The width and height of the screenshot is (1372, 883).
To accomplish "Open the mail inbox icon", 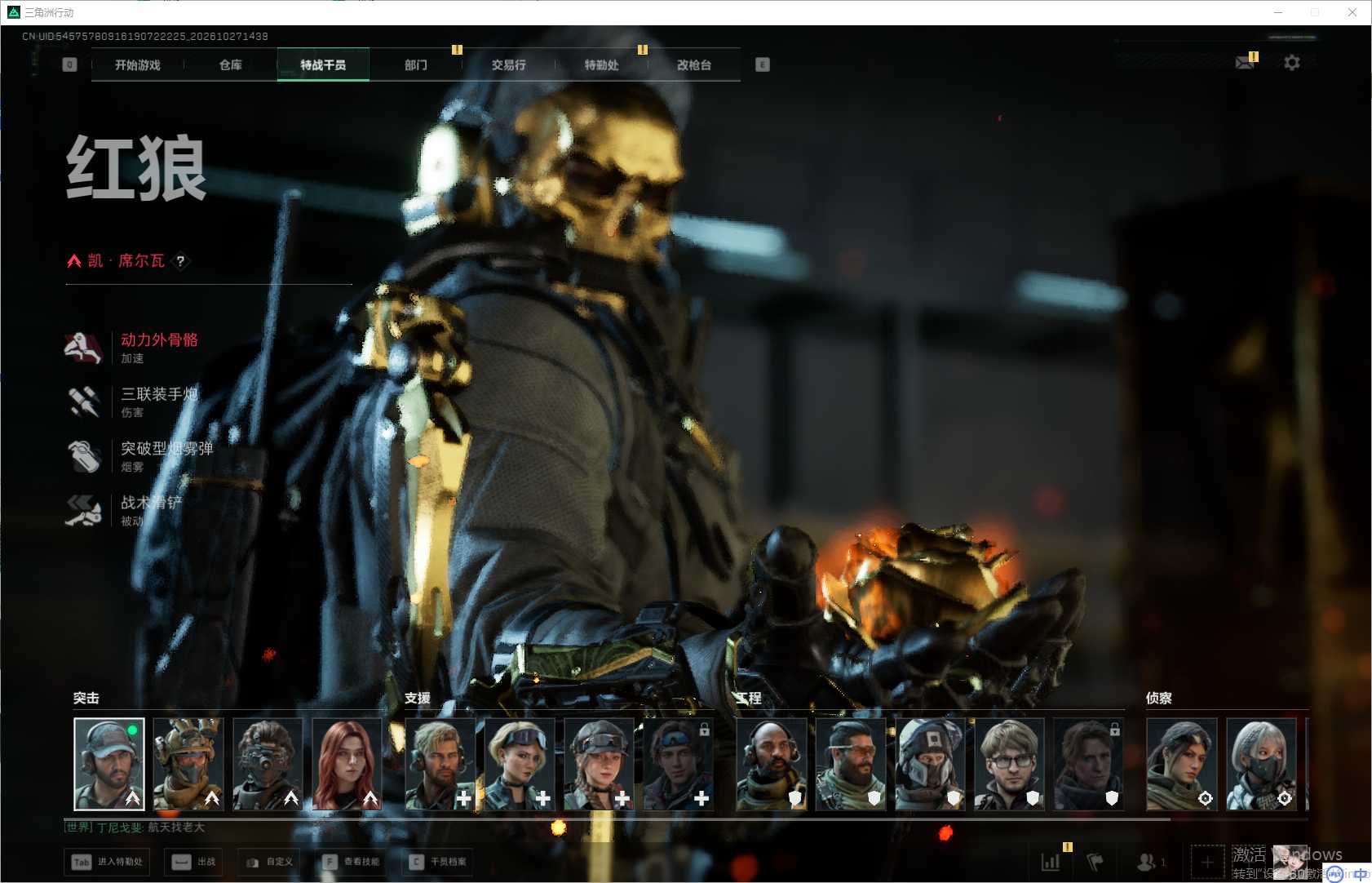I will pos(1245,62).
